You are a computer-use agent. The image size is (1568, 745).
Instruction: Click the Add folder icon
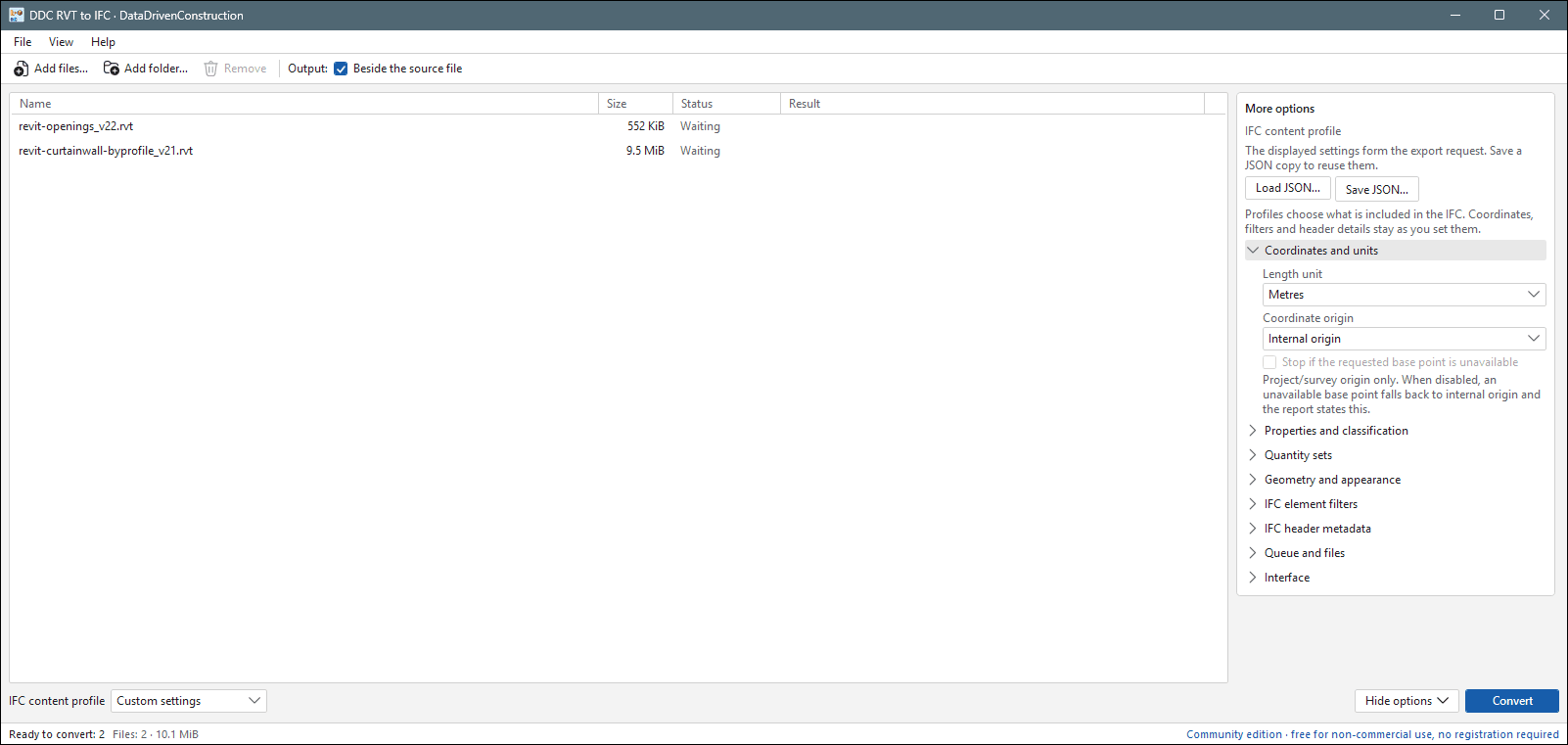point(112,69)
